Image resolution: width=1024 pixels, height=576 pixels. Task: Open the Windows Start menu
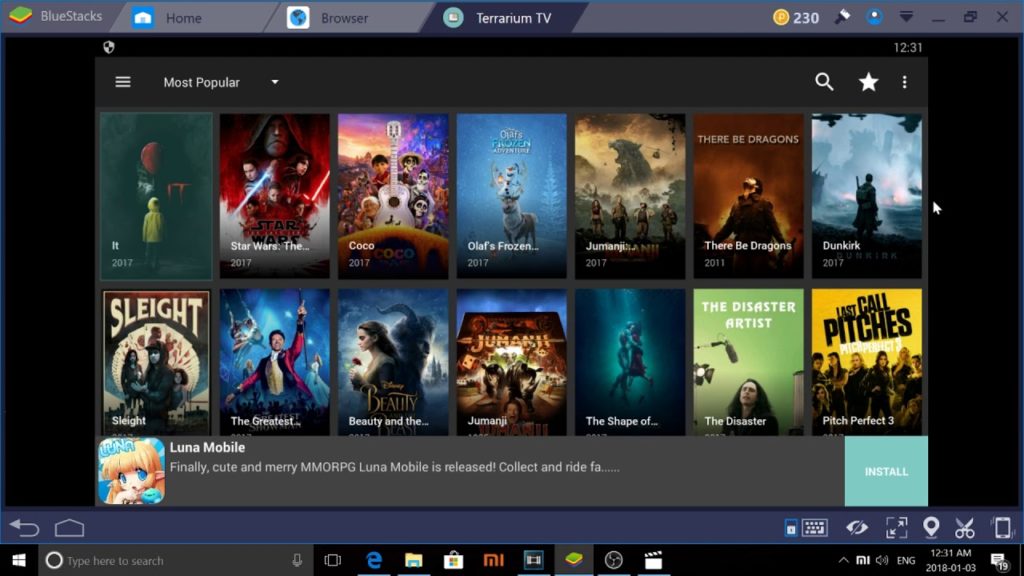point(19,560)
